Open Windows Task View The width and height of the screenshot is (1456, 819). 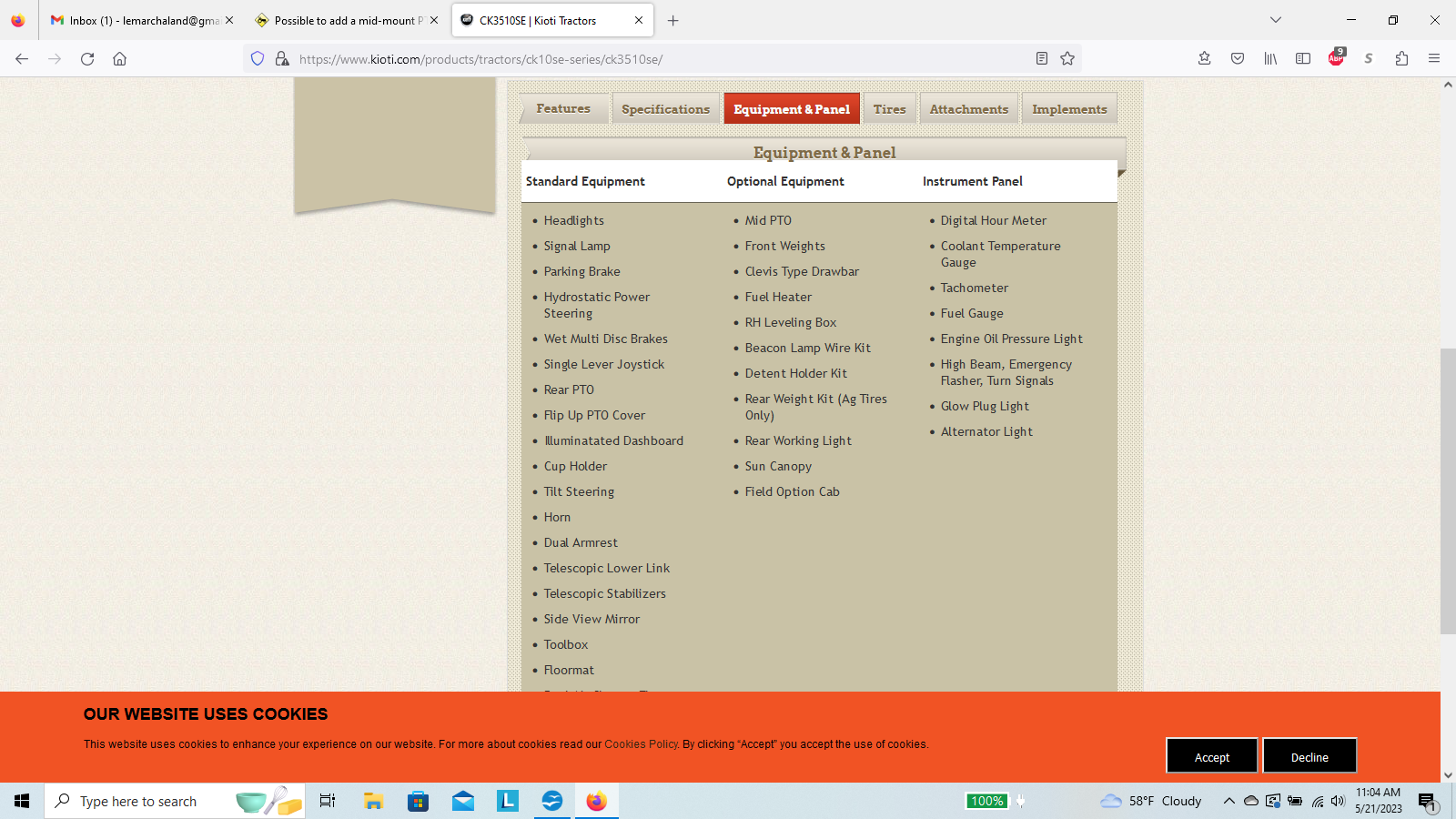[x=328, y=801]
